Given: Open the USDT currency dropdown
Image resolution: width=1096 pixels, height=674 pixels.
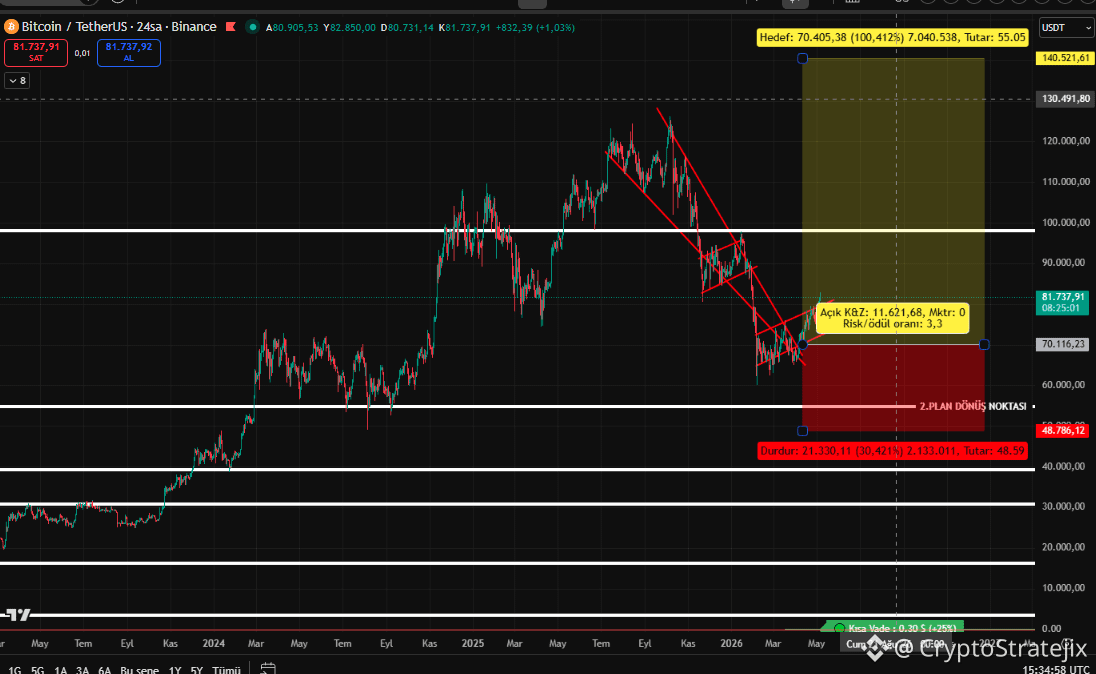Looking at the screenshot, I should 1066,27.
